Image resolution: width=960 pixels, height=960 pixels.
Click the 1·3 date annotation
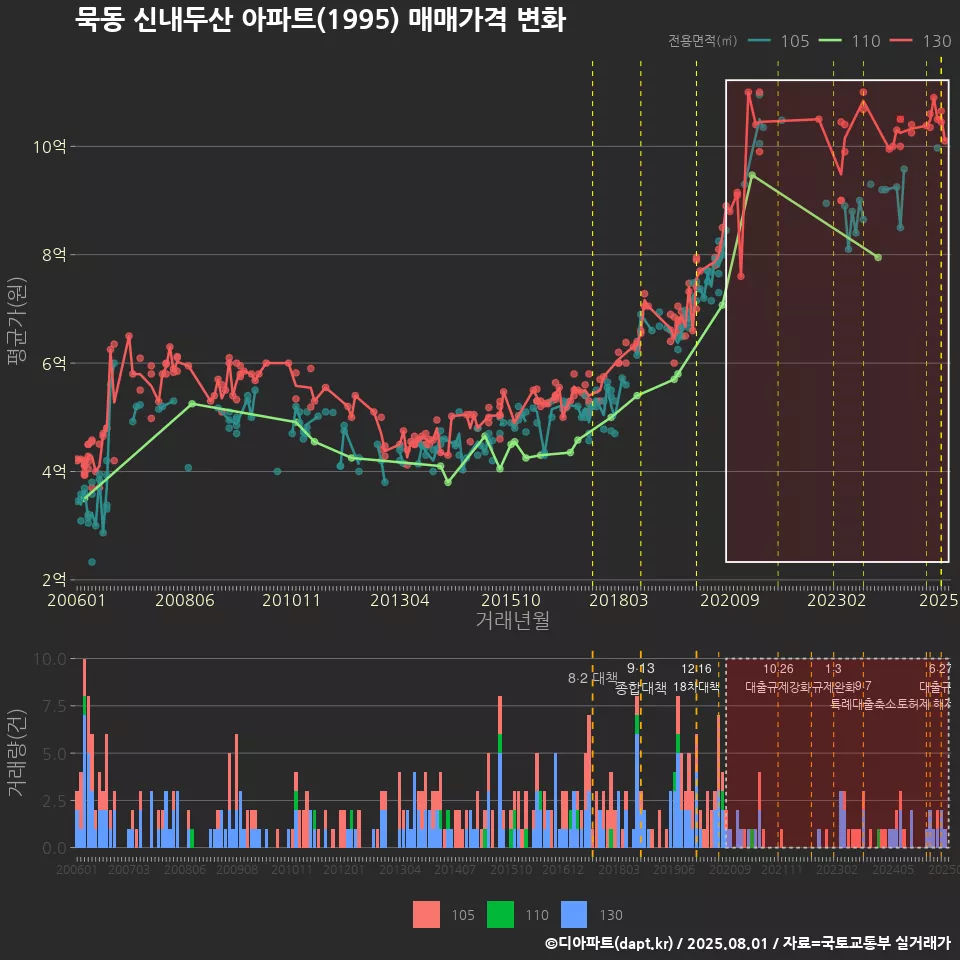pyautogui.click(x=833, y=669)
